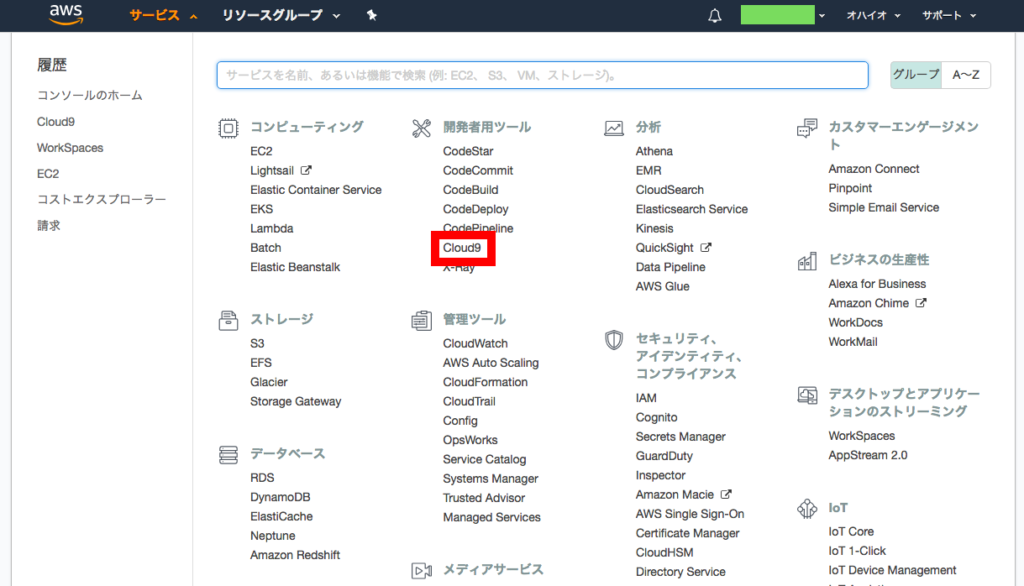Click the メディアサービス video icon
The image size is (1024, 586).
point(421,571)
